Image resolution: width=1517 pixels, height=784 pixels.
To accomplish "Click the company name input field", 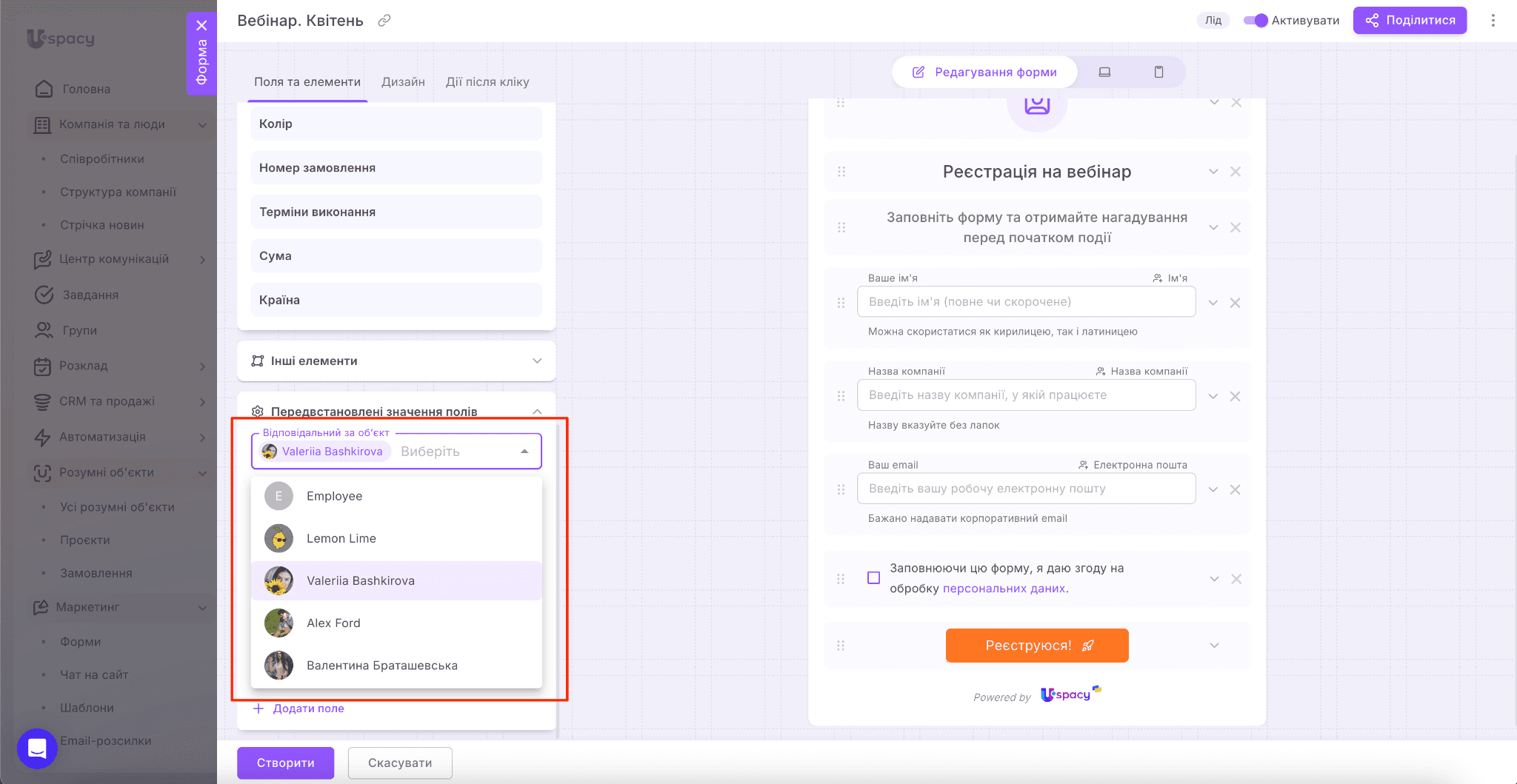I will (1026, 395).
